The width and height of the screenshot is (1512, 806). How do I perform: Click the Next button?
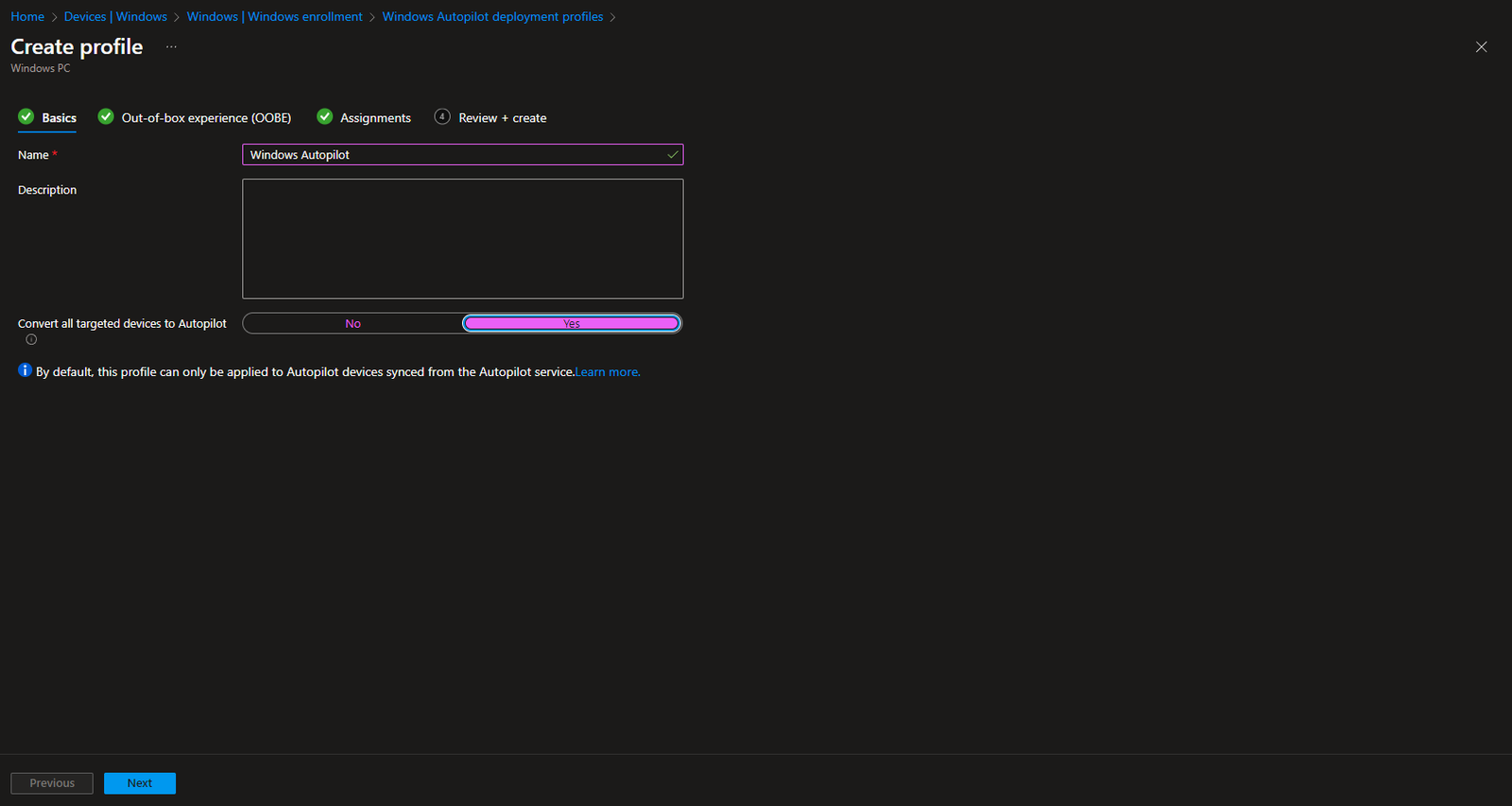click(140, 783)
